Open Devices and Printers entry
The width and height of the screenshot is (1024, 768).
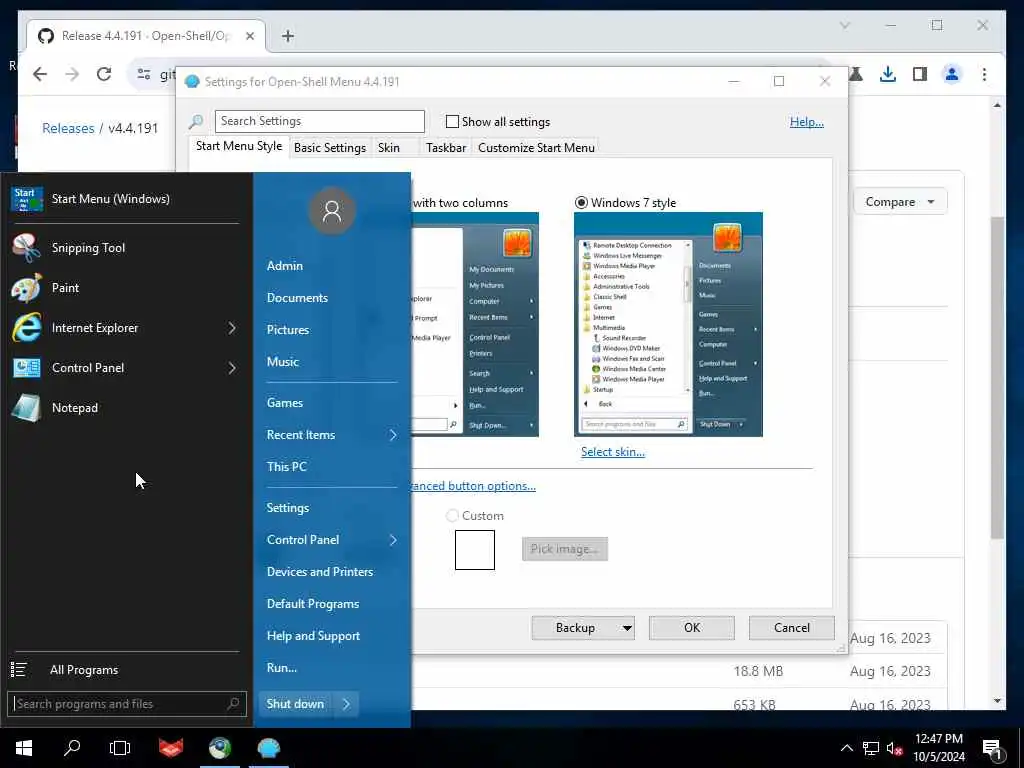(x=320, y=572)
